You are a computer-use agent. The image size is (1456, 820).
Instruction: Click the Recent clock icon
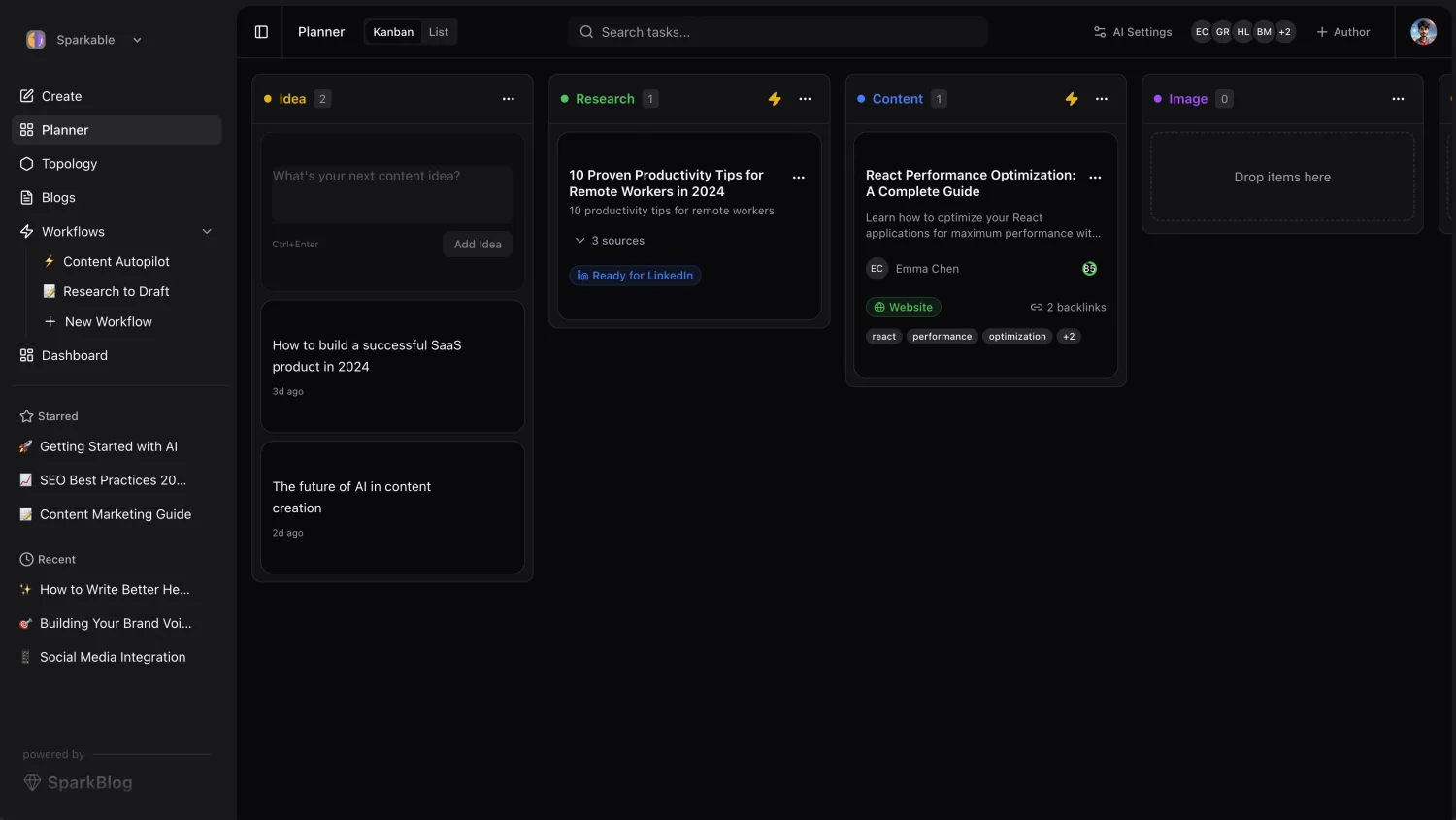point(26,559)
